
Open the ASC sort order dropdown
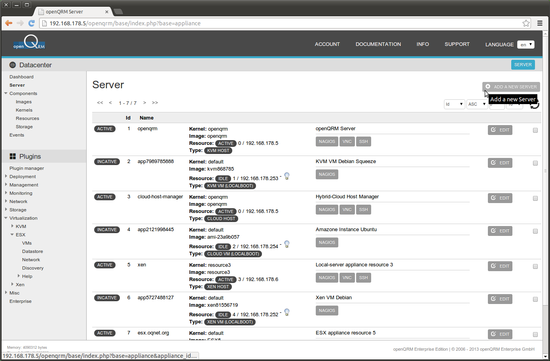pos(477,104)
